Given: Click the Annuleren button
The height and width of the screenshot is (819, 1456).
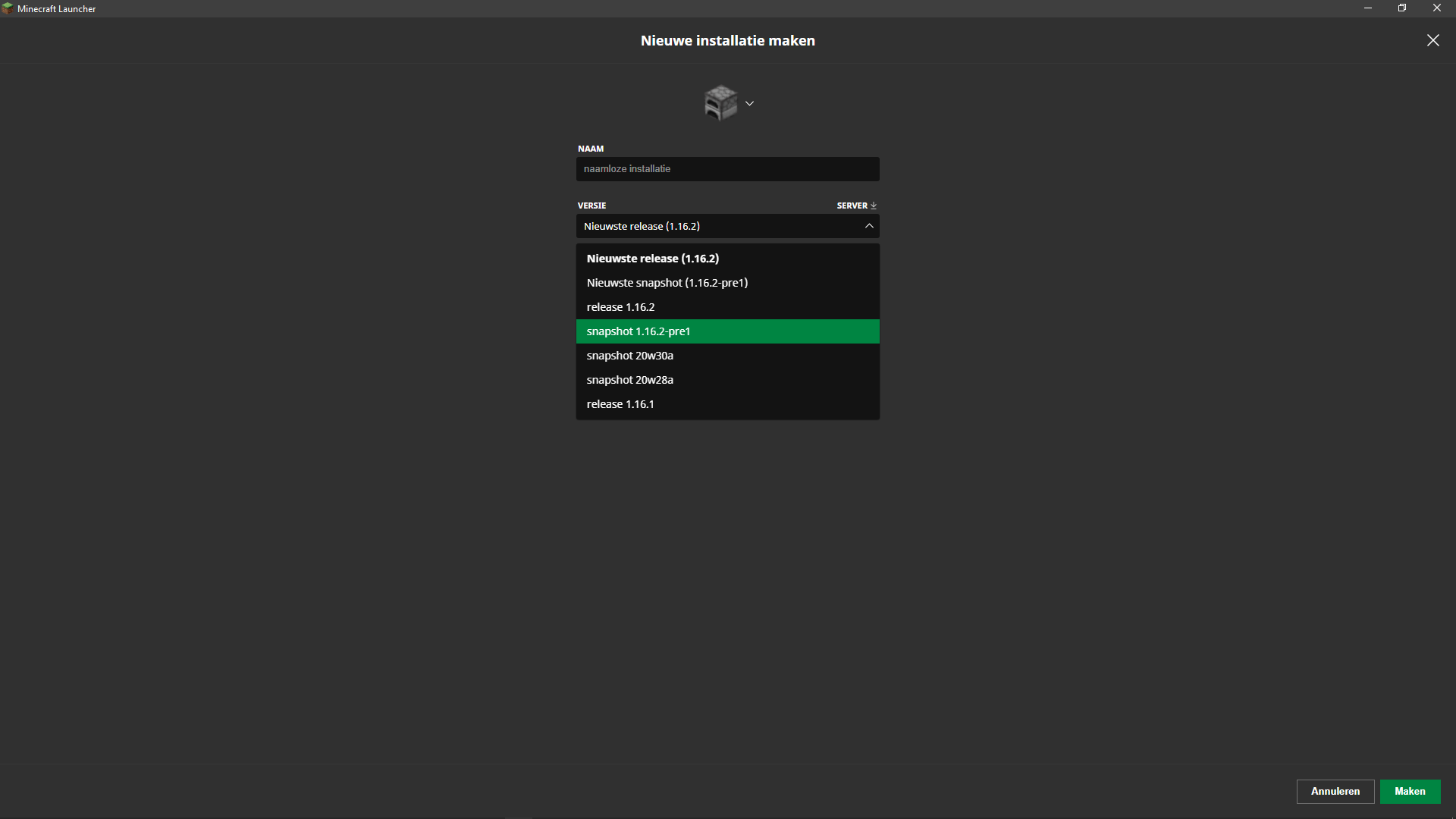Looking at the screenshot, I should tap(1335, 791).
